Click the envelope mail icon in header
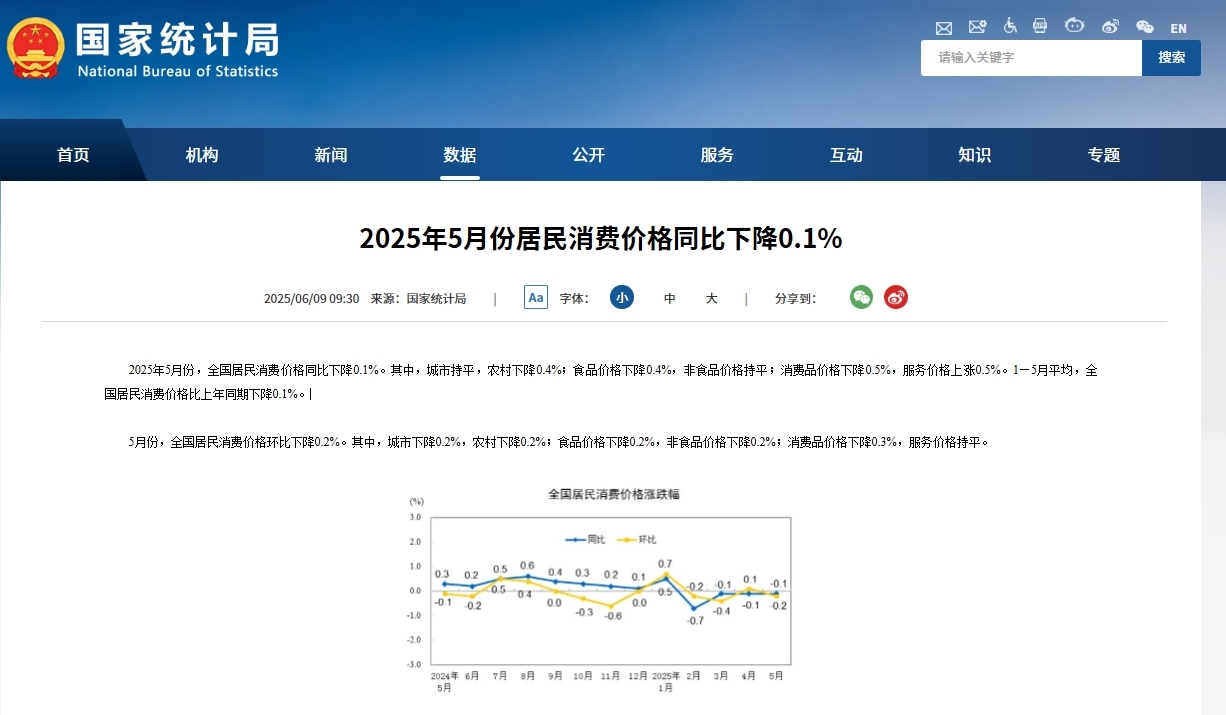 [944, 27]
